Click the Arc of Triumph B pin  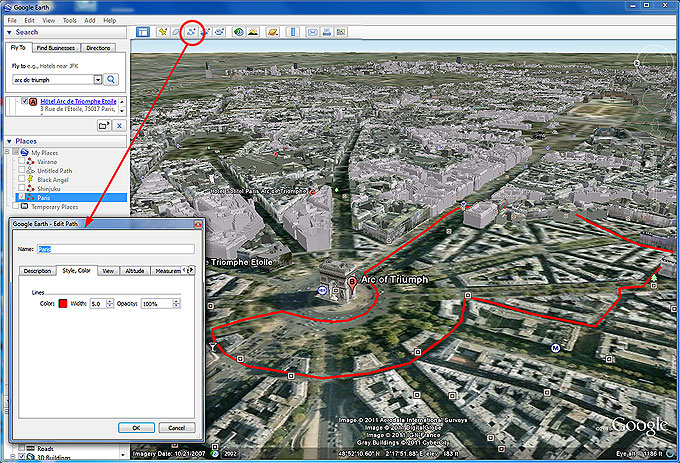352,284
